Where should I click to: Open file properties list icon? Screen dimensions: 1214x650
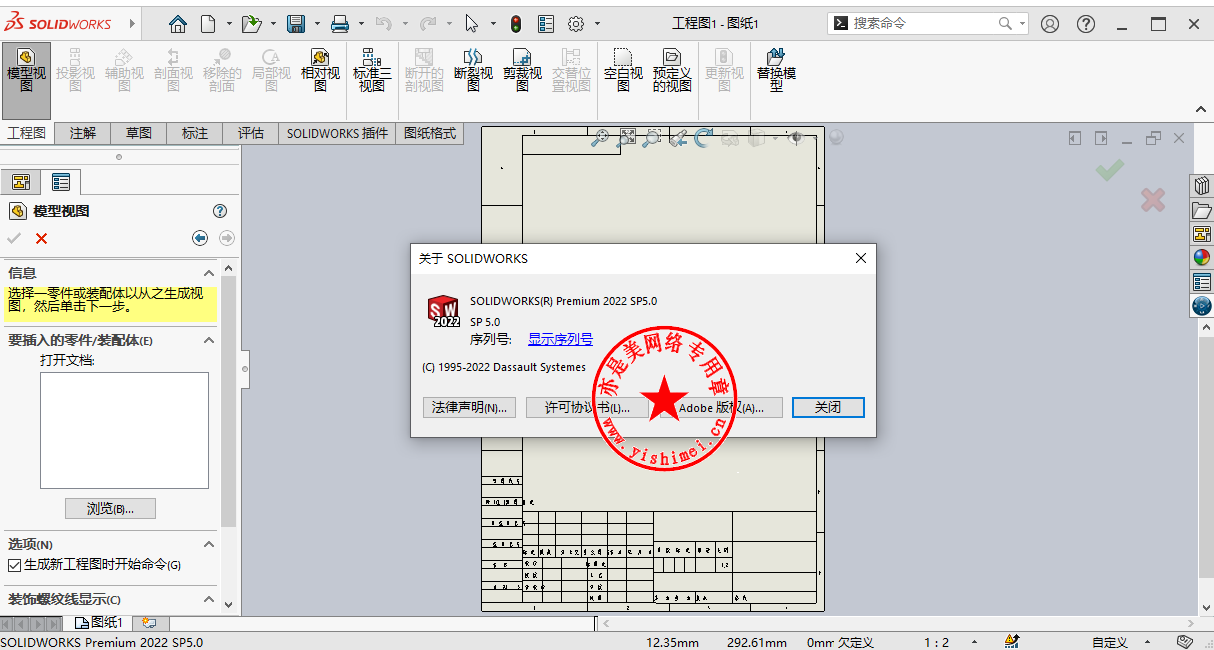pos(546,24)
